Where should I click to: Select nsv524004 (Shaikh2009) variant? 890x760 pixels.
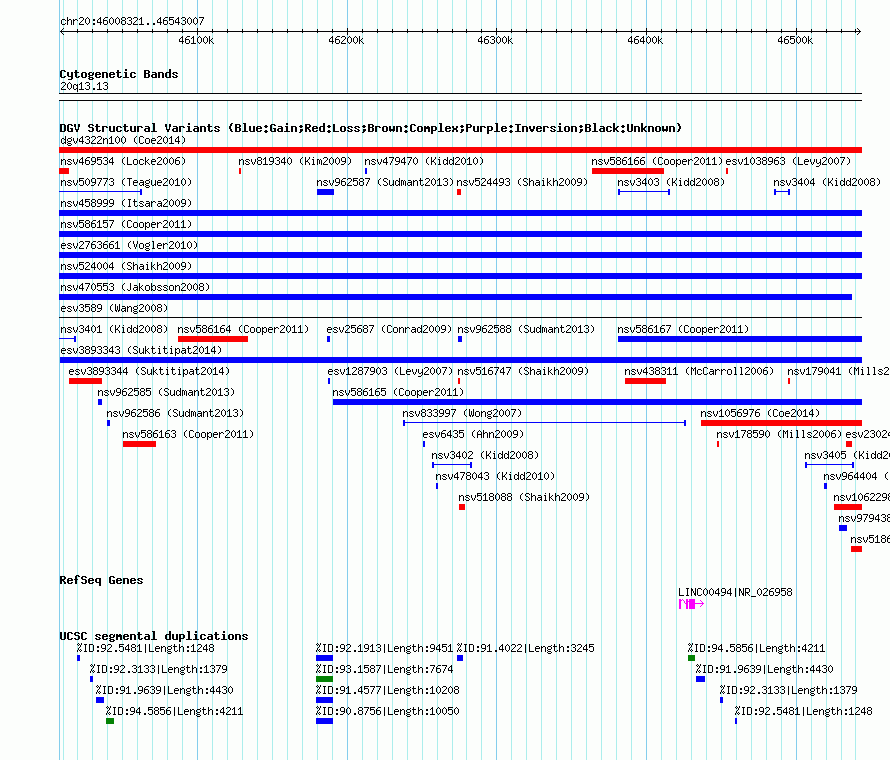[126, 266]
